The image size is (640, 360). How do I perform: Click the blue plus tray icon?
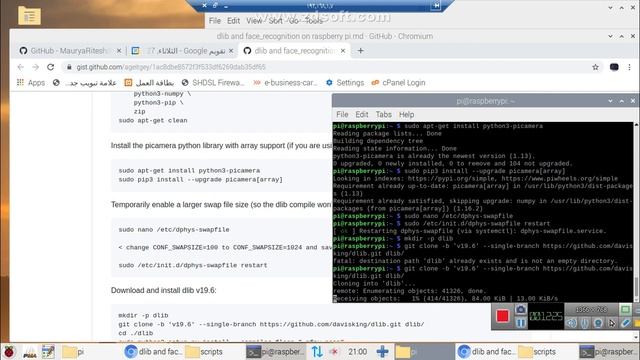[x=382, y=351]
